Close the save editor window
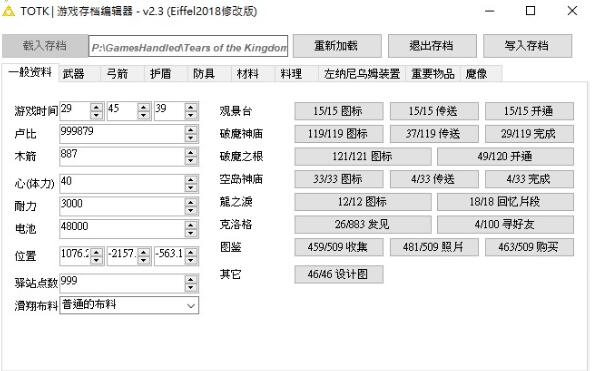592x371 pixels. point(572,11)
